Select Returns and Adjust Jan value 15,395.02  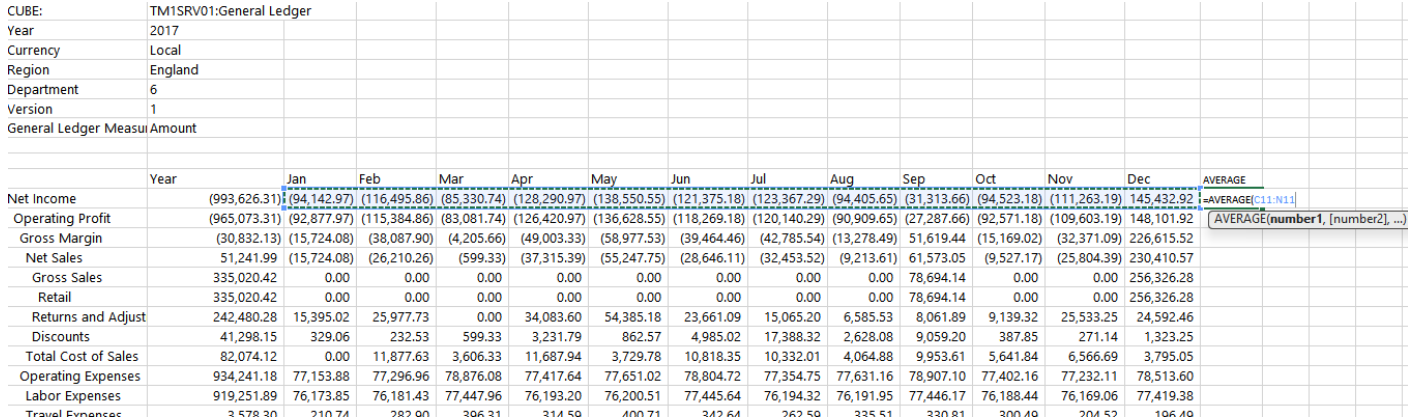[320, 317]
